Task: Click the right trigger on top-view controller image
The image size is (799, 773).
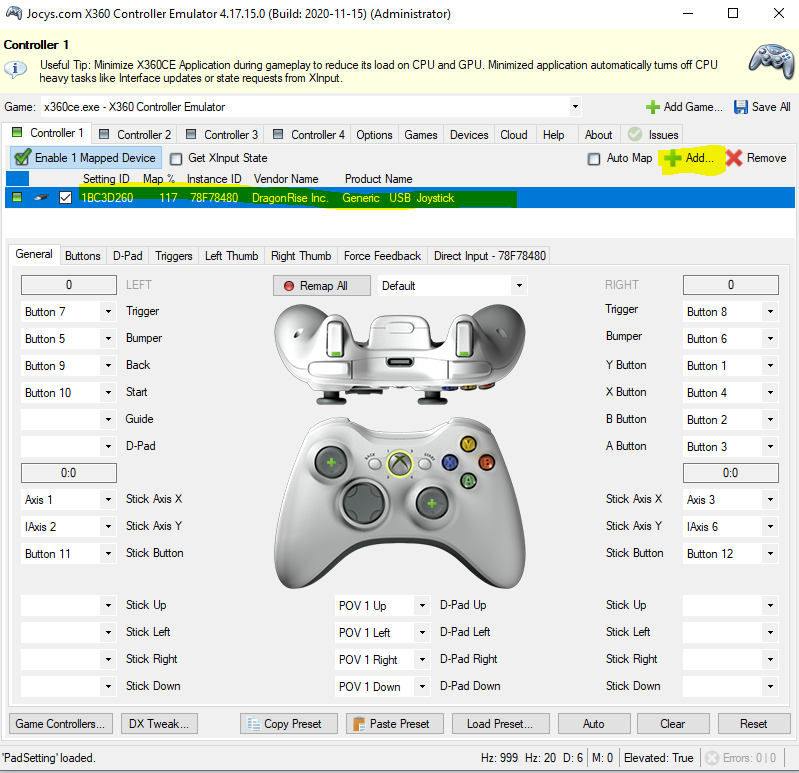Action: (464, 338)
